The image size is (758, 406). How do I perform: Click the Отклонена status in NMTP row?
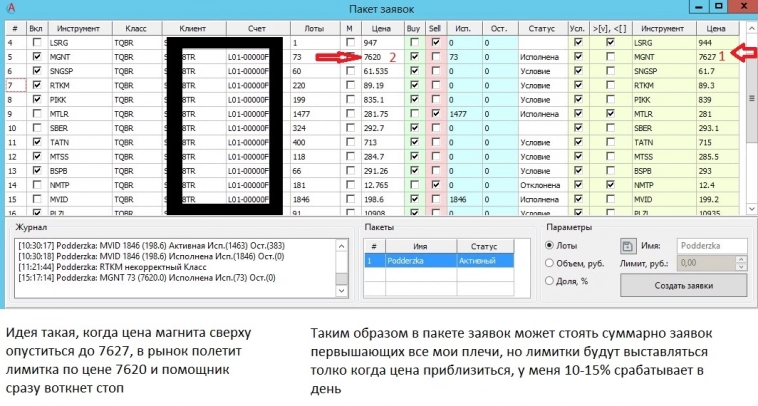(542, 185)
